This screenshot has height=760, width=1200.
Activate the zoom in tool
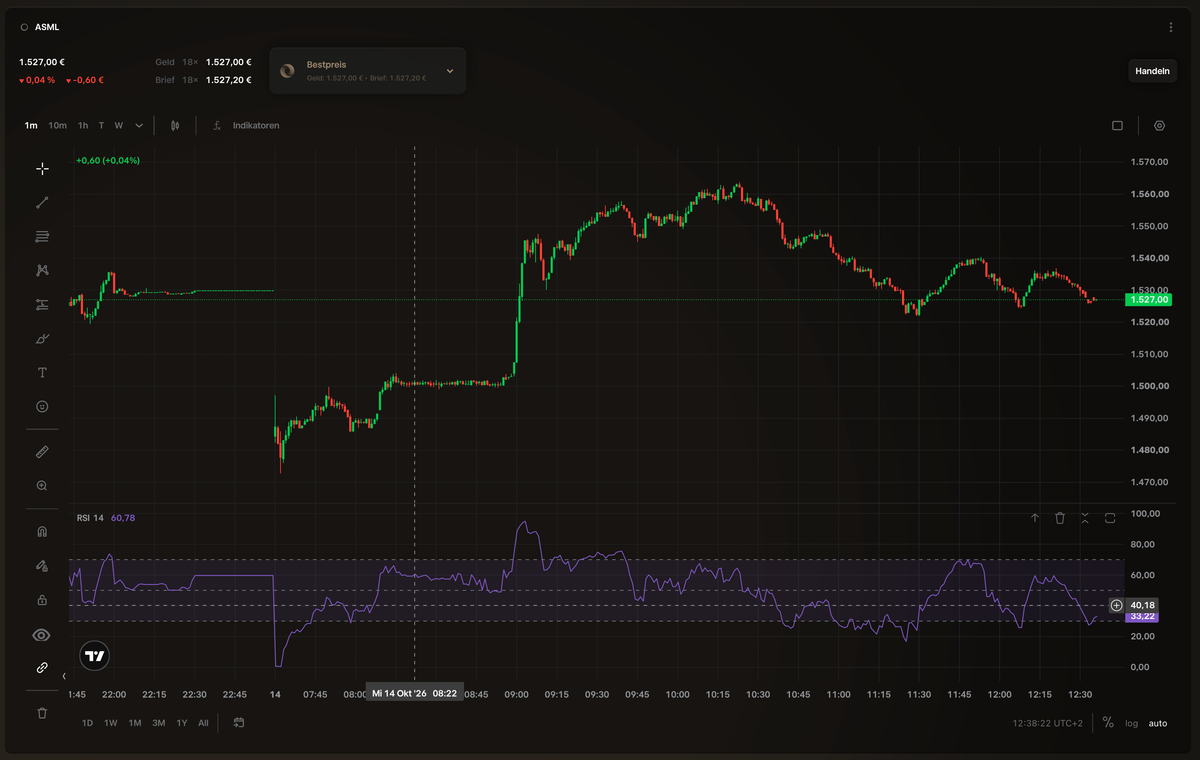point(42,485)
